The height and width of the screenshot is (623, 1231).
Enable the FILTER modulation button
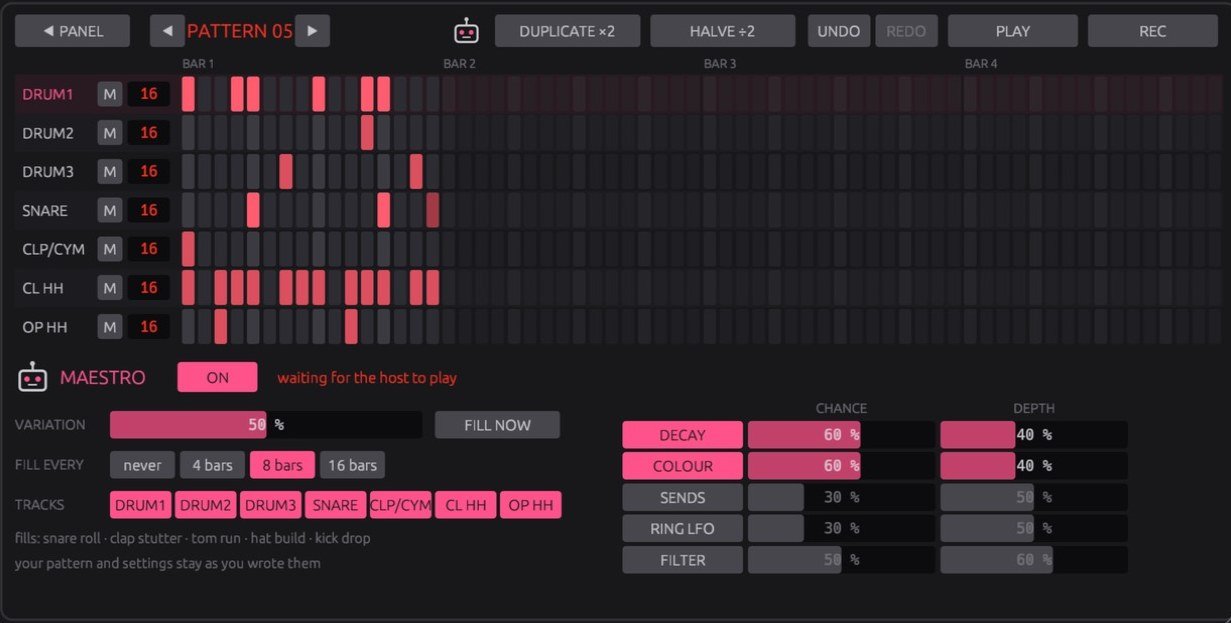(x=682, y=560)
